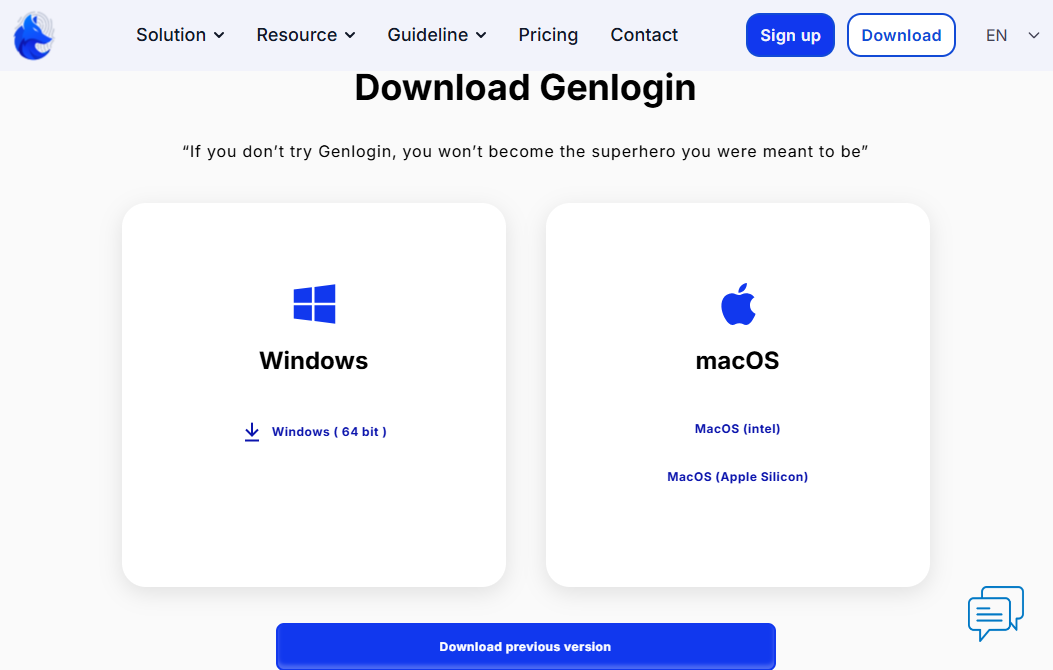Click the chevron next to Guideline
Image resolution: width=1053 pixels, height=670 pixels.
(x=480, y=35)
